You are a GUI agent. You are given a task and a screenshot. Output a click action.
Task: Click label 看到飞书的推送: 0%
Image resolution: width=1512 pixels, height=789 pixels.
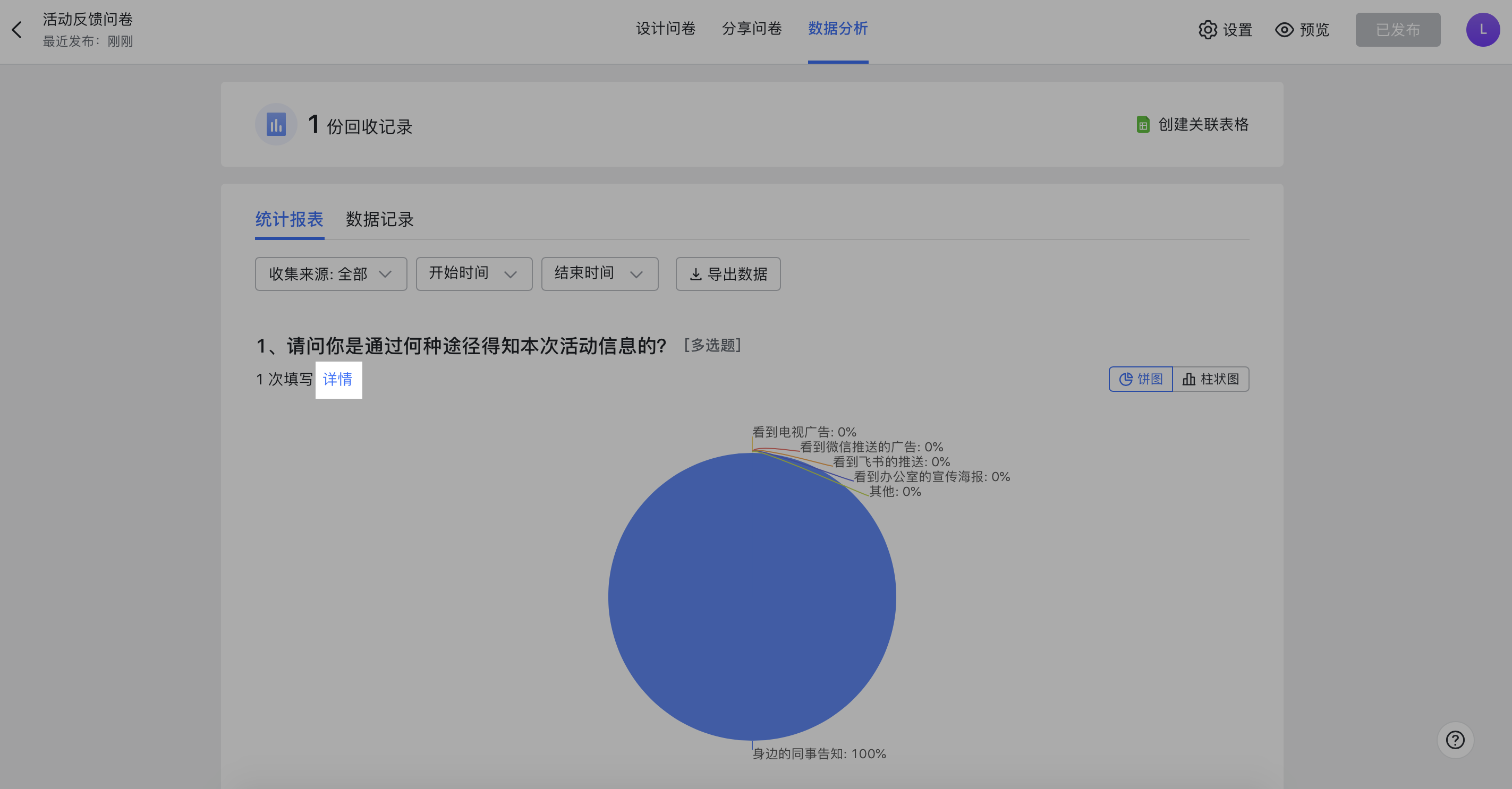pos(891,462)
